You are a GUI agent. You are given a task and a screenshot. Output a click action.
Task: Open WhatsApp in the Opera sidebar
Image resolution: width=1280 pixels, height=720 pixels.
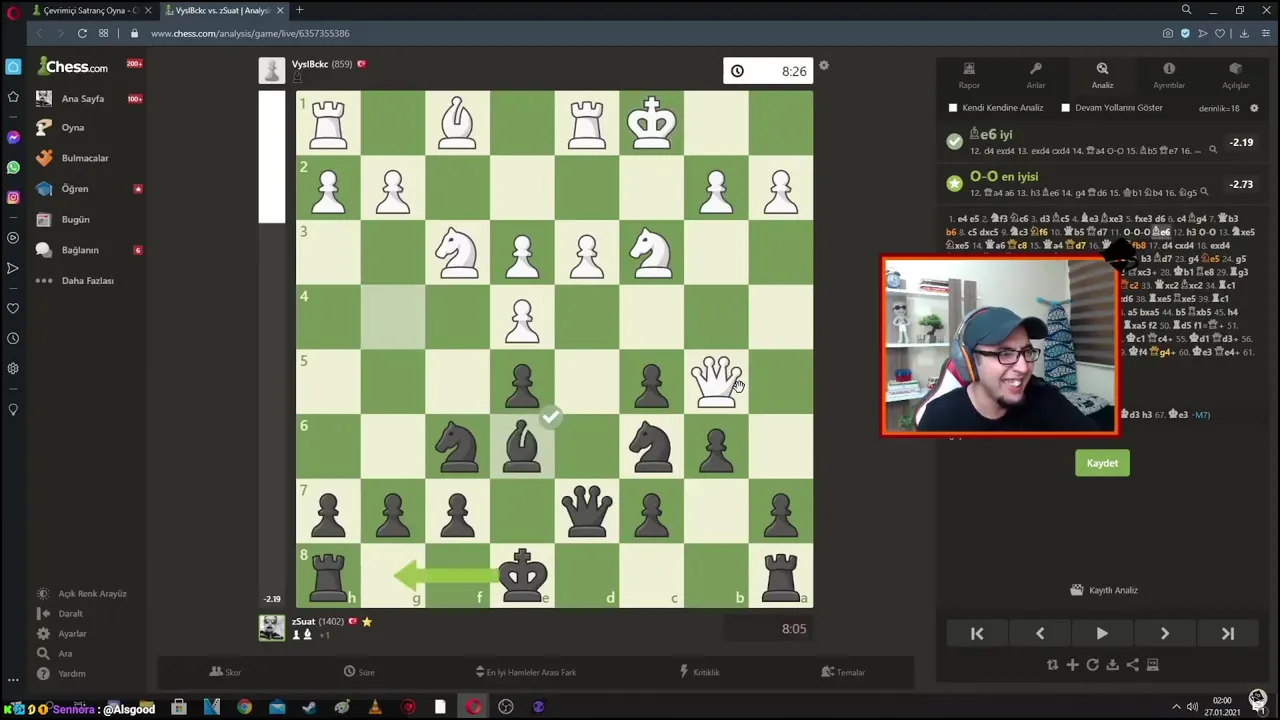coord(13,167)
